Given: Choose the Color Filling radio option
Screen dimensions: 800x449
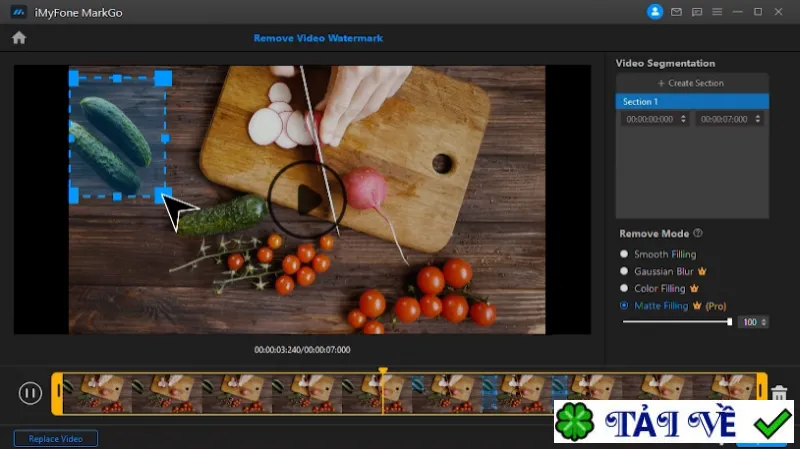Looking at the screenshot, I should [623, 288].
